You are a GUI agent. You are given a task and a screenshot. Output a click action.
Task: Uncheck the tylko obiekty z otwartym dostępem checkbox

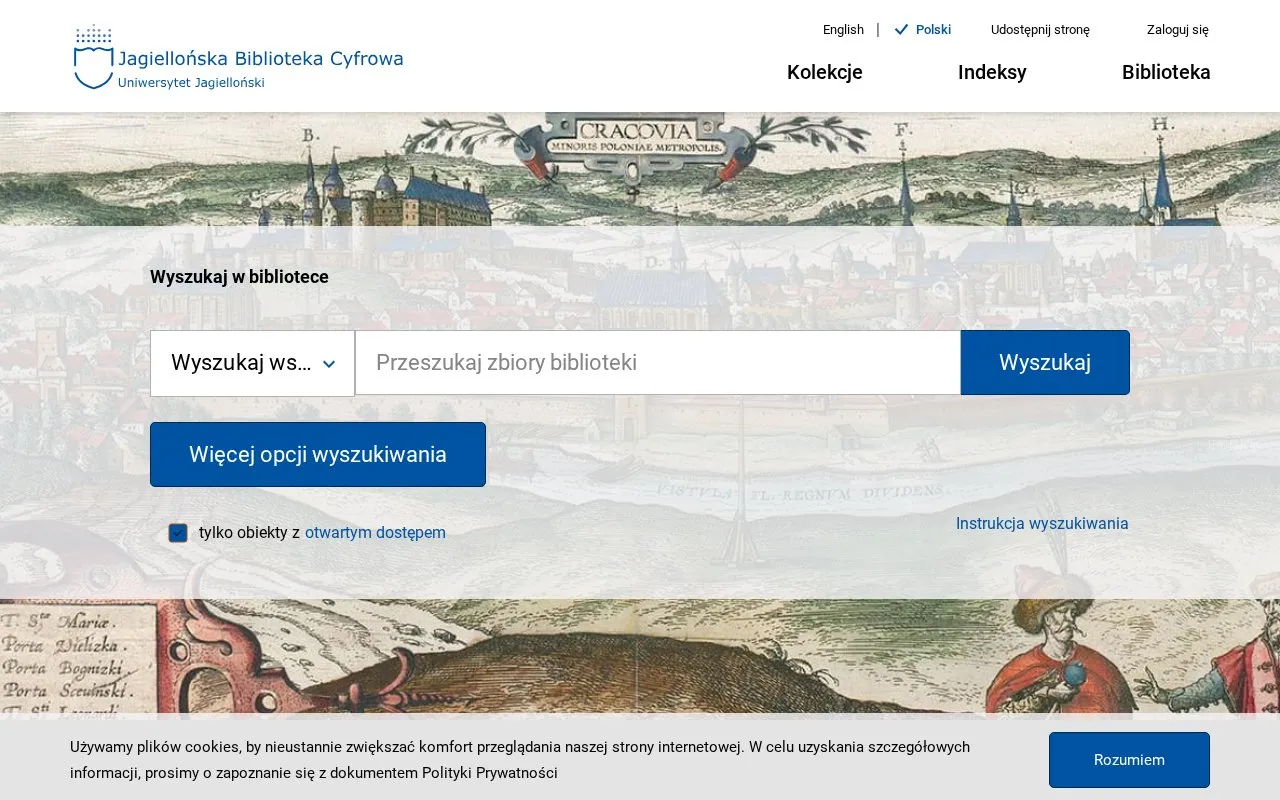click(x=178, y=533)
